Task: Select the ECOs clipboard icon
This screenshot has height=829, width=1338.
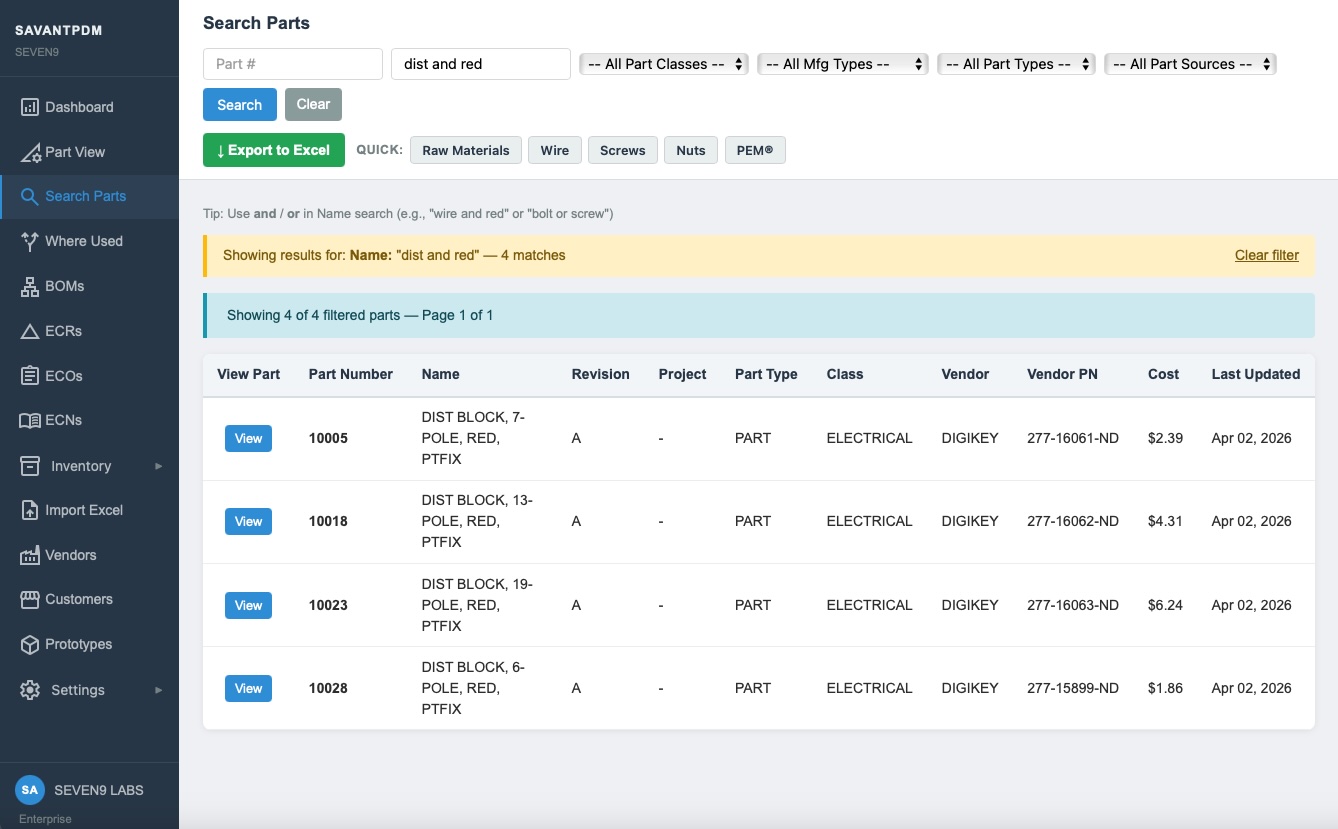Action: coord(29,376)
